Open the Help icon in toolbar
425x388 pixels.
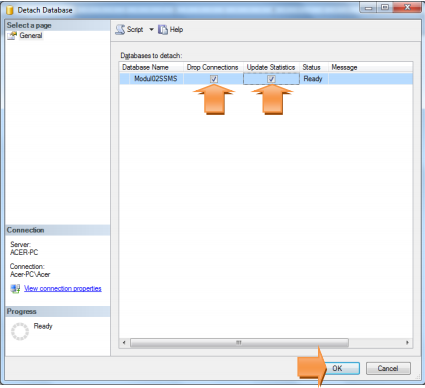(x=163, y=30)
